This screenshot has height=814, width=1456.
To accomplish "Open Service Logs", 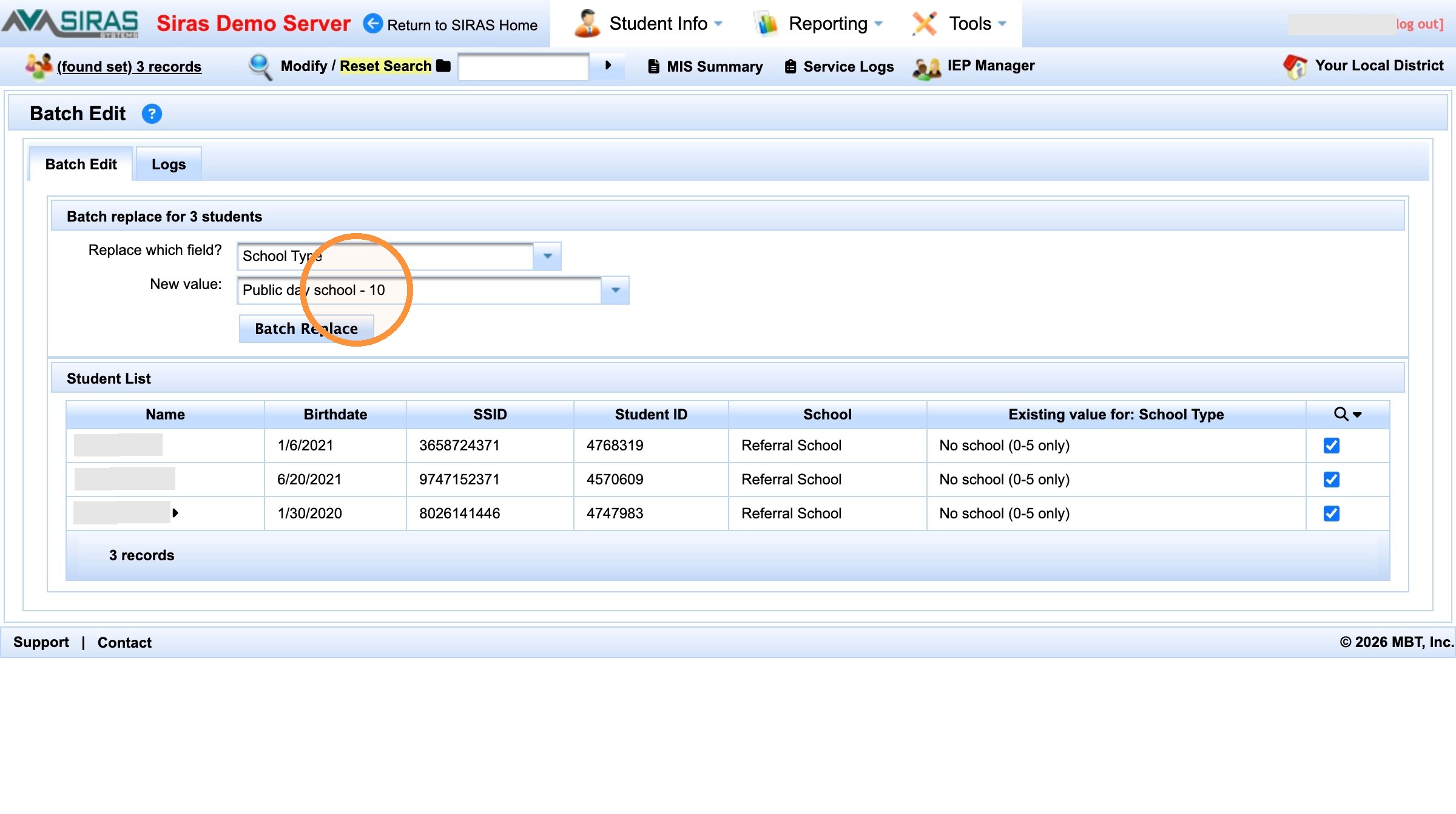I will coord(849,66).
